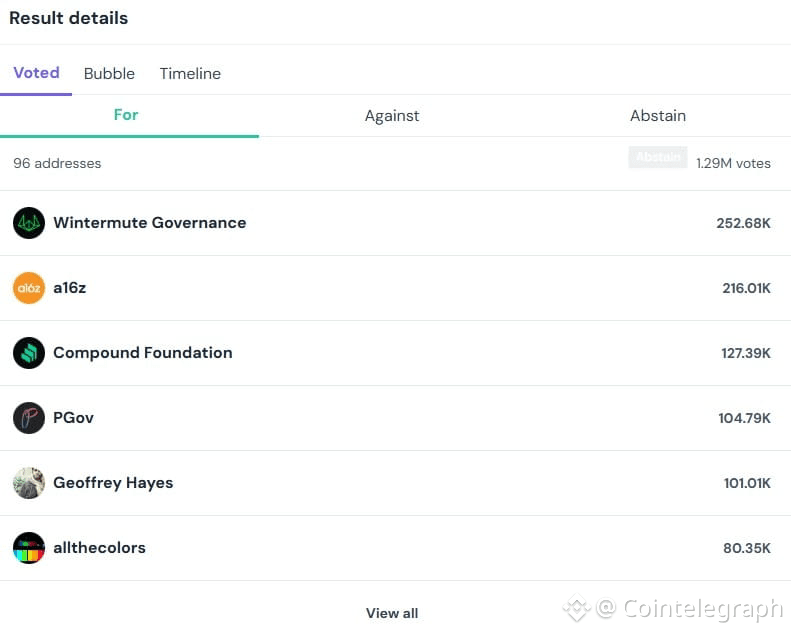Show the Abstain votes tab
Screen dimensions: 791x633
658,116
